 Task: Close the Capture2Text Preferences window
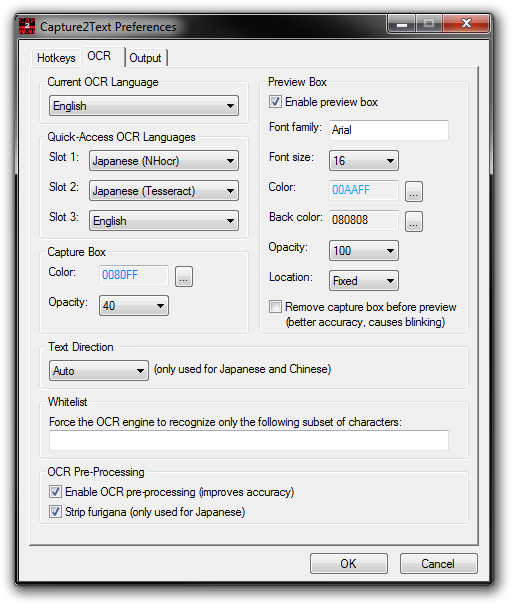pos(466,24)
